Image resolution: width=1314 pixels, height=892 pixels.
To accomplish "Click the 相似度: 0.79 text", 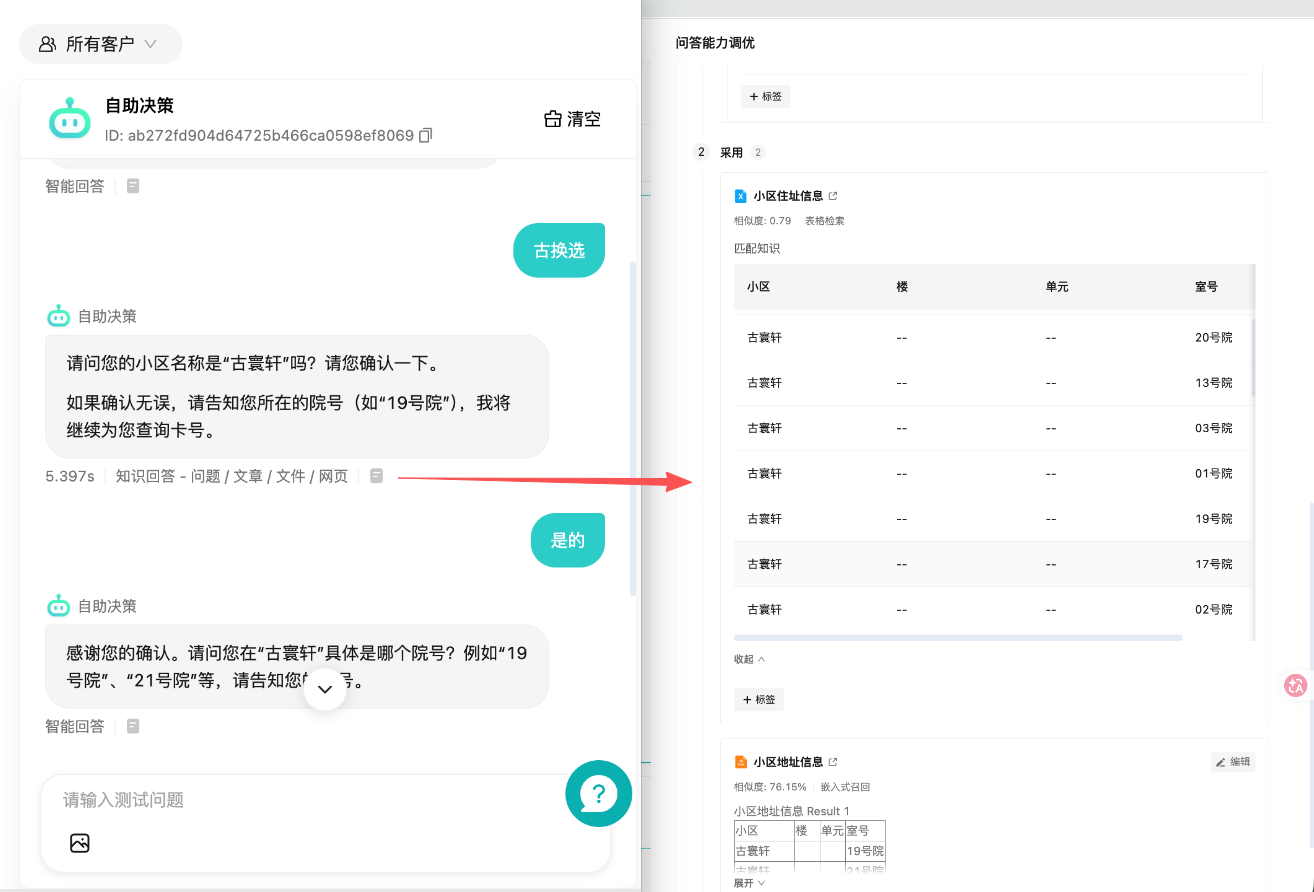I will (x=762, y=221).
